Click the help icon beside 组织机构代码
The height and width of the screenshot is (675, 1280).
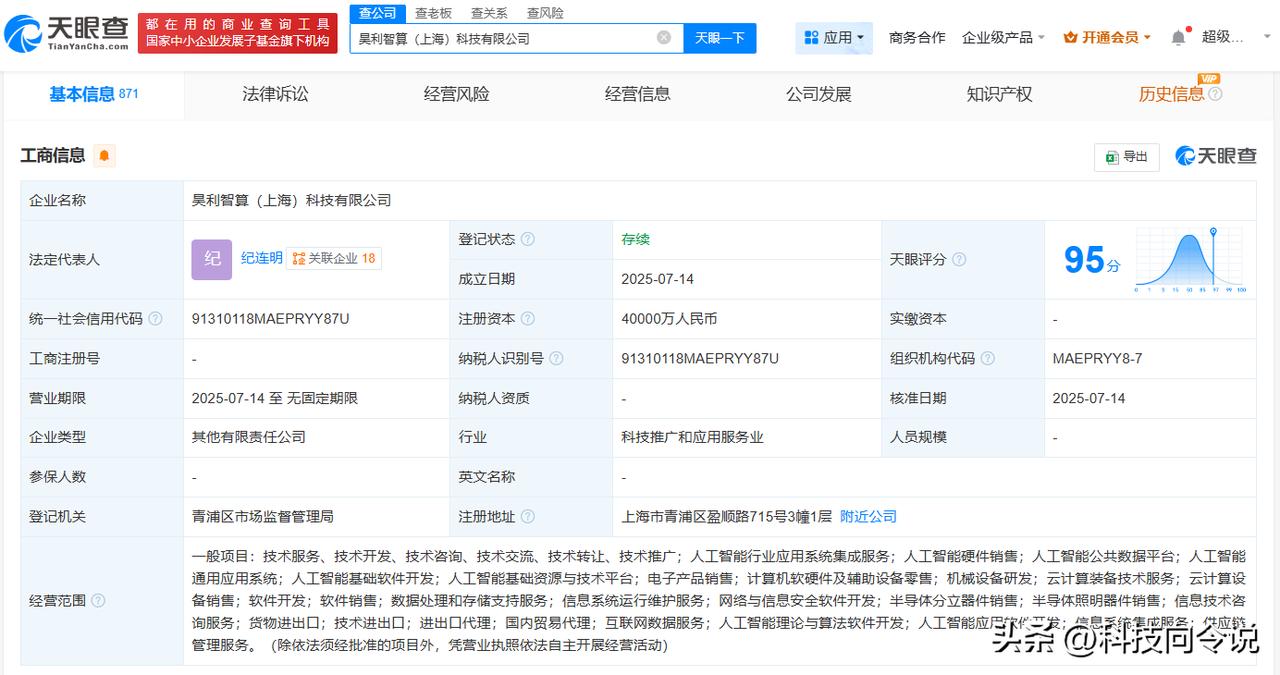coord(987,358)
